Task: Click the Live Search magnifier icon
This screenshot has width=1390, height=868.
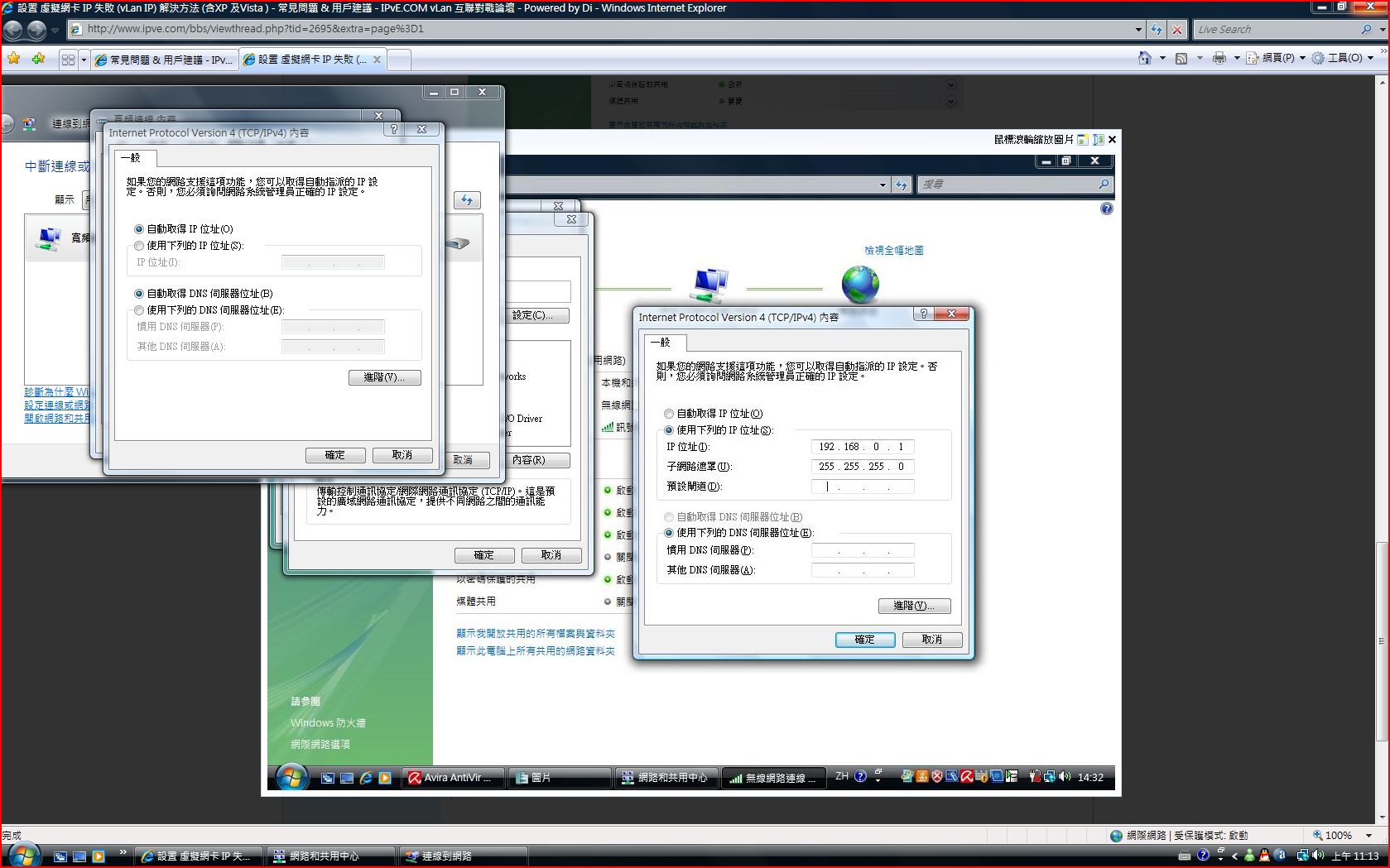Action: coord(1366,29)
